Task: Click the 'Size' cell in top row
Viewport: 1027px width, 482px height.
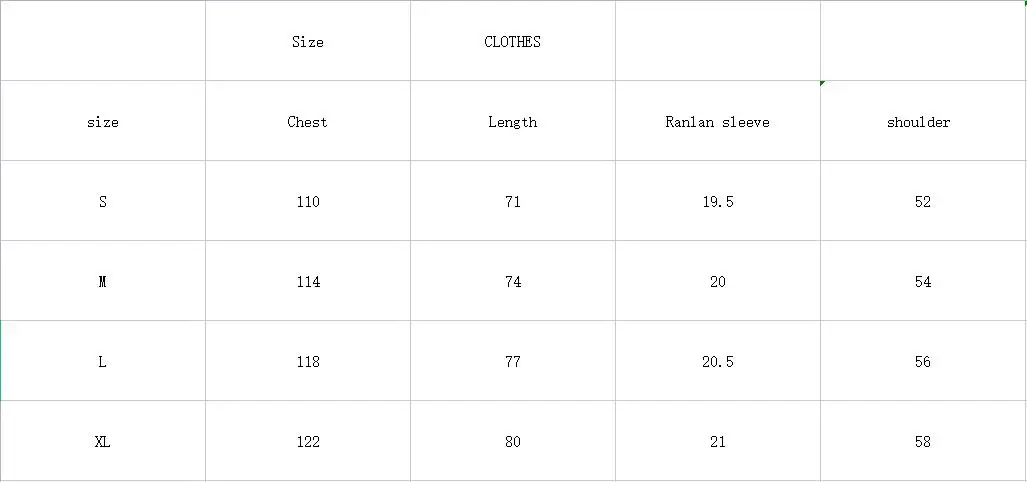Action: point(308,42)
